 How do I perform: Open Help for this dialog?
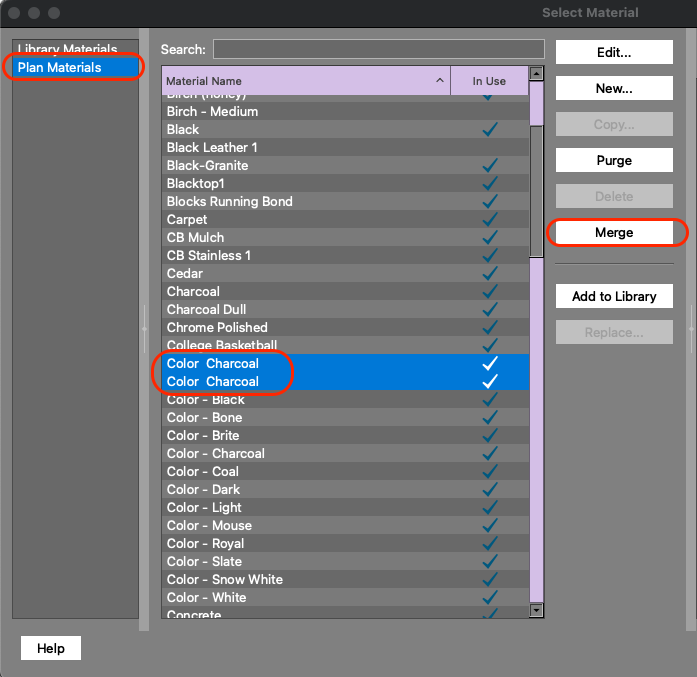pyautogui.click(x=51, y=649)
